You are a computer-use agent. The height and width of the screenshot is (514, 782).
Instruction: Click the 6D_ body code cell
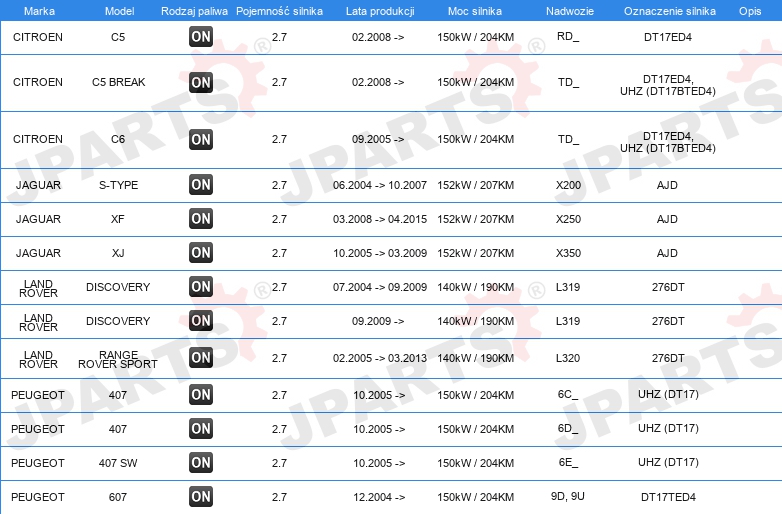(568, 429)
